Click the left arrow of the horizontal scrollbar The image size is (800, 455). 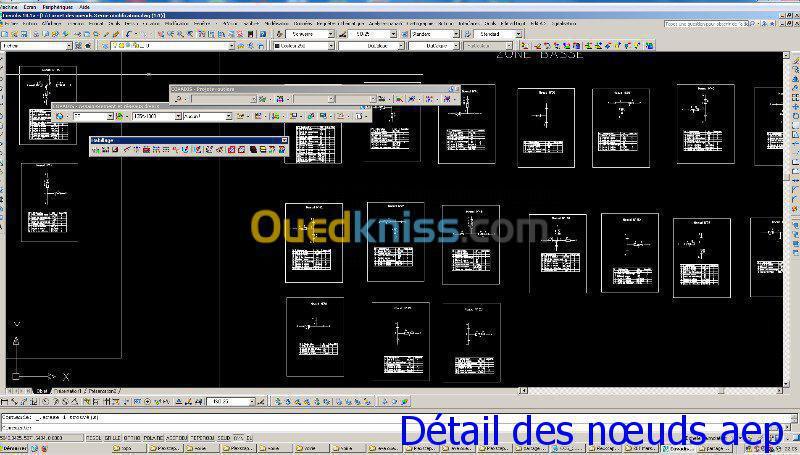point(523,391)
